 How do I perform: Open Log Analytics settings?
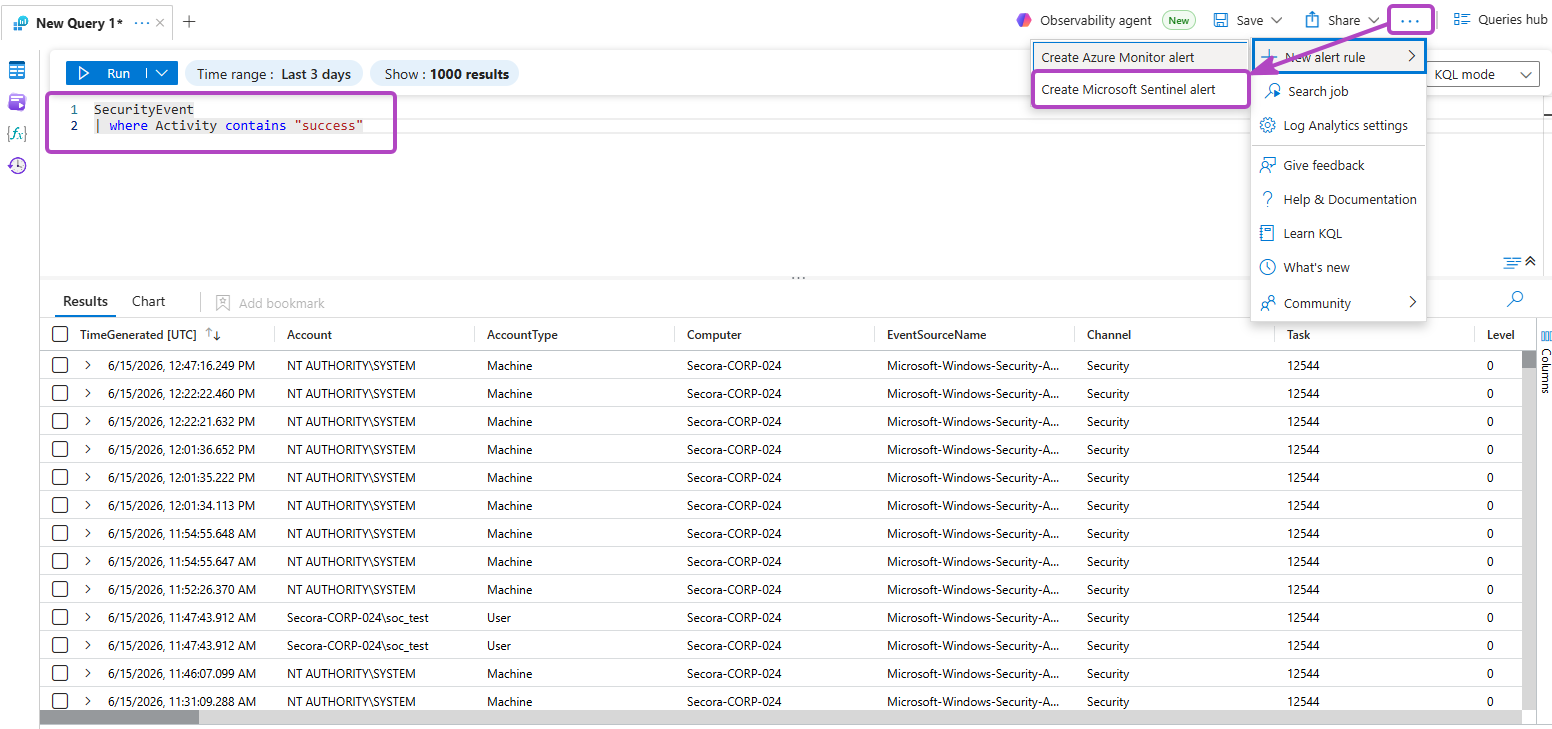coord(1339,125)
